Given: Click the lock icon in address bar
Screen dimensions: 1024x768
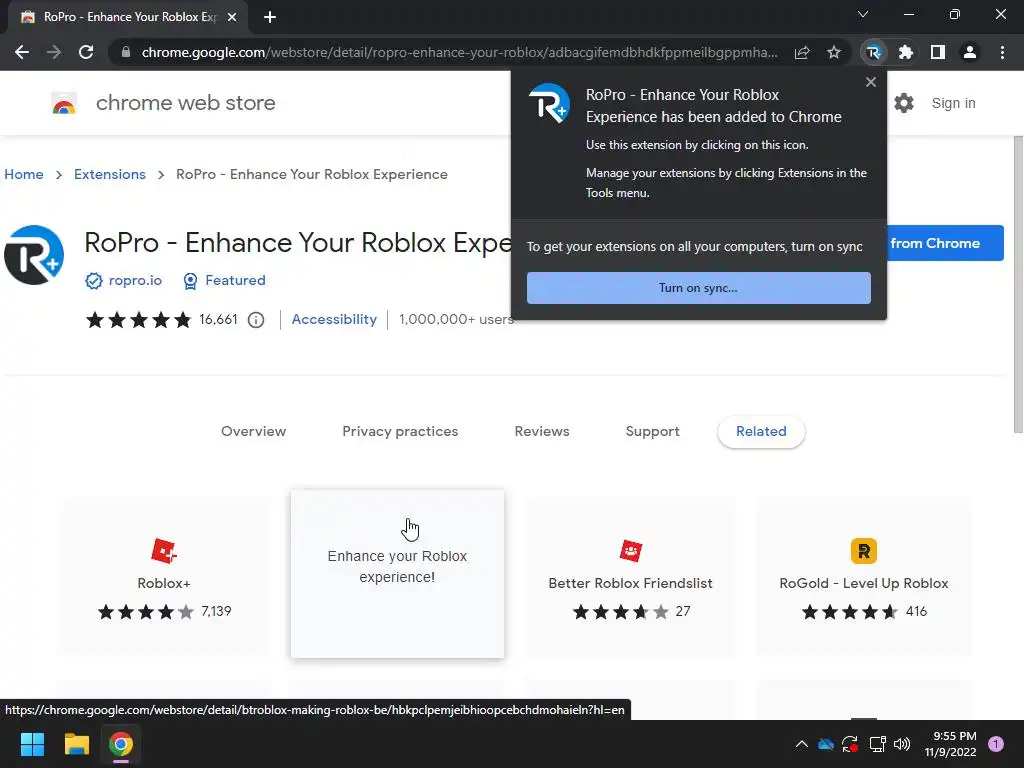Looking at the screenshot, I should pyautogui.click(x=126, y=52).
